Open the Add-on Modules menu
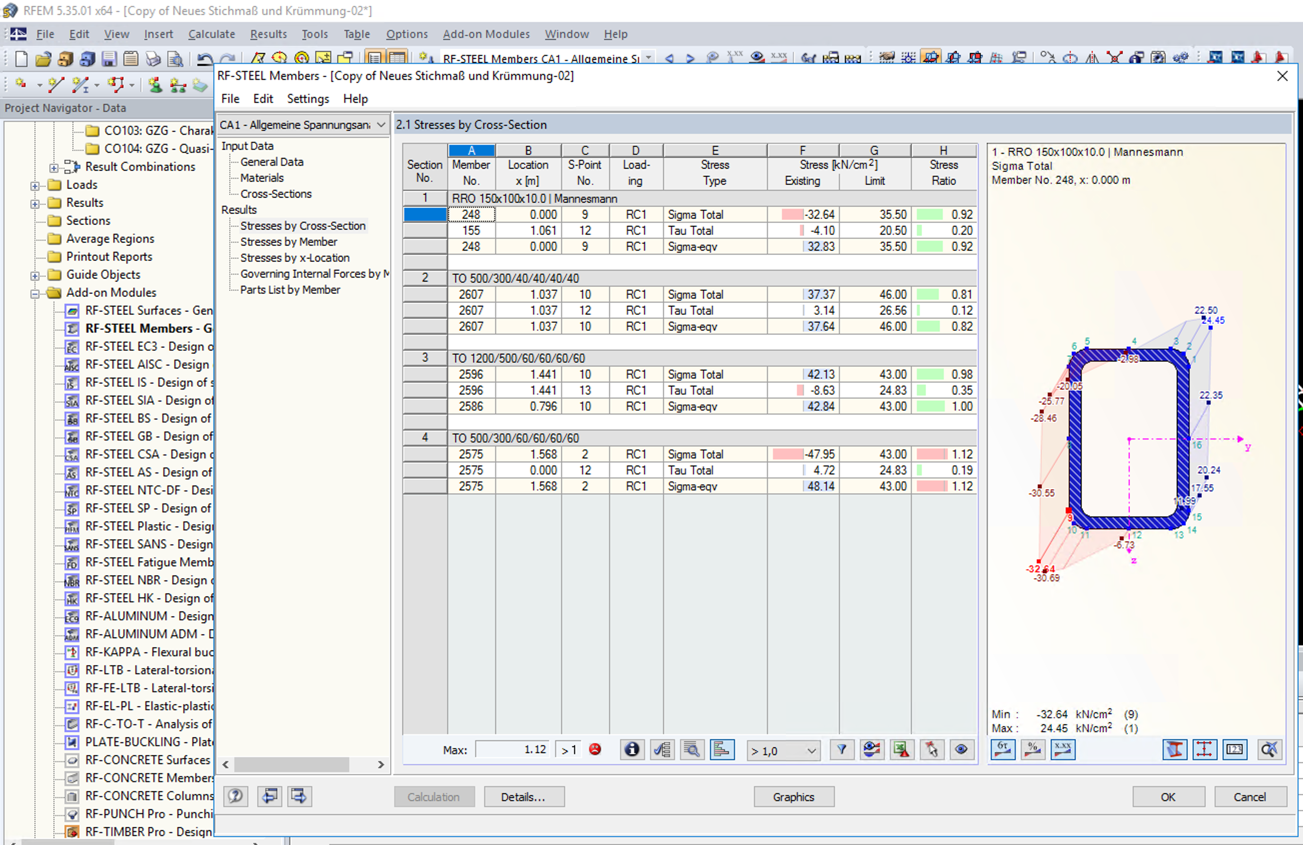 click(x=486, y=34)
